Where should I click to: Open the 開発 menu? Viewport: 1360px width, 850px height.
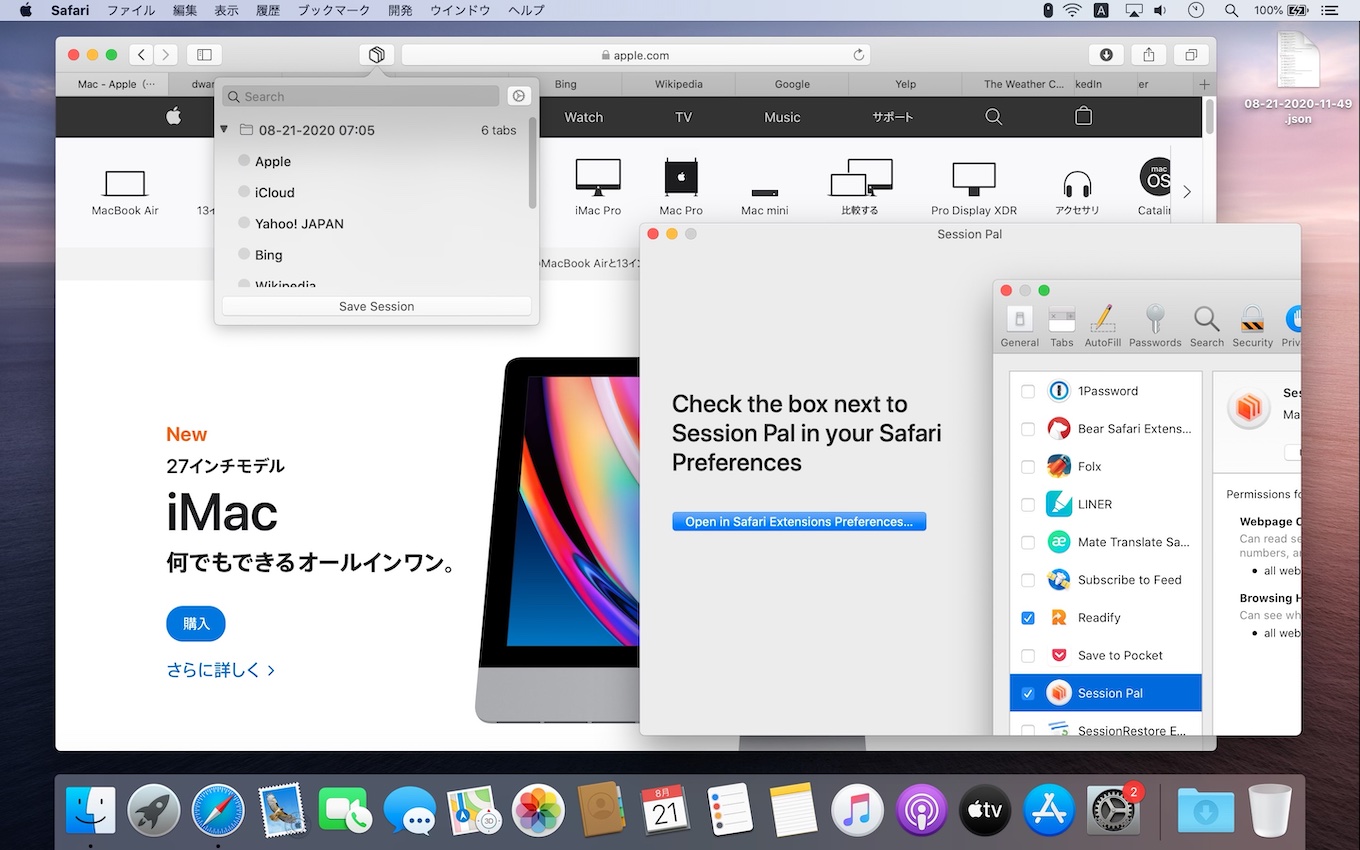[x=400, y=10]
